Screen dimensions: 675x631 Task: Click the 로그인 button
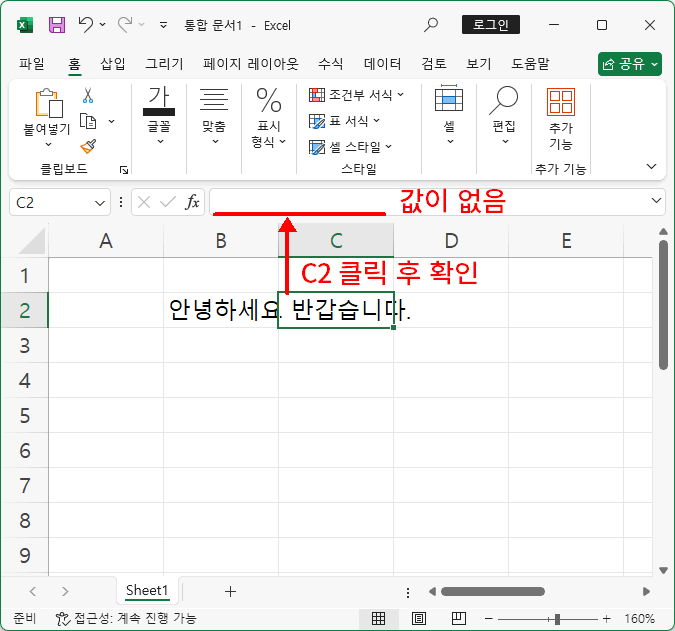[491, 25]
